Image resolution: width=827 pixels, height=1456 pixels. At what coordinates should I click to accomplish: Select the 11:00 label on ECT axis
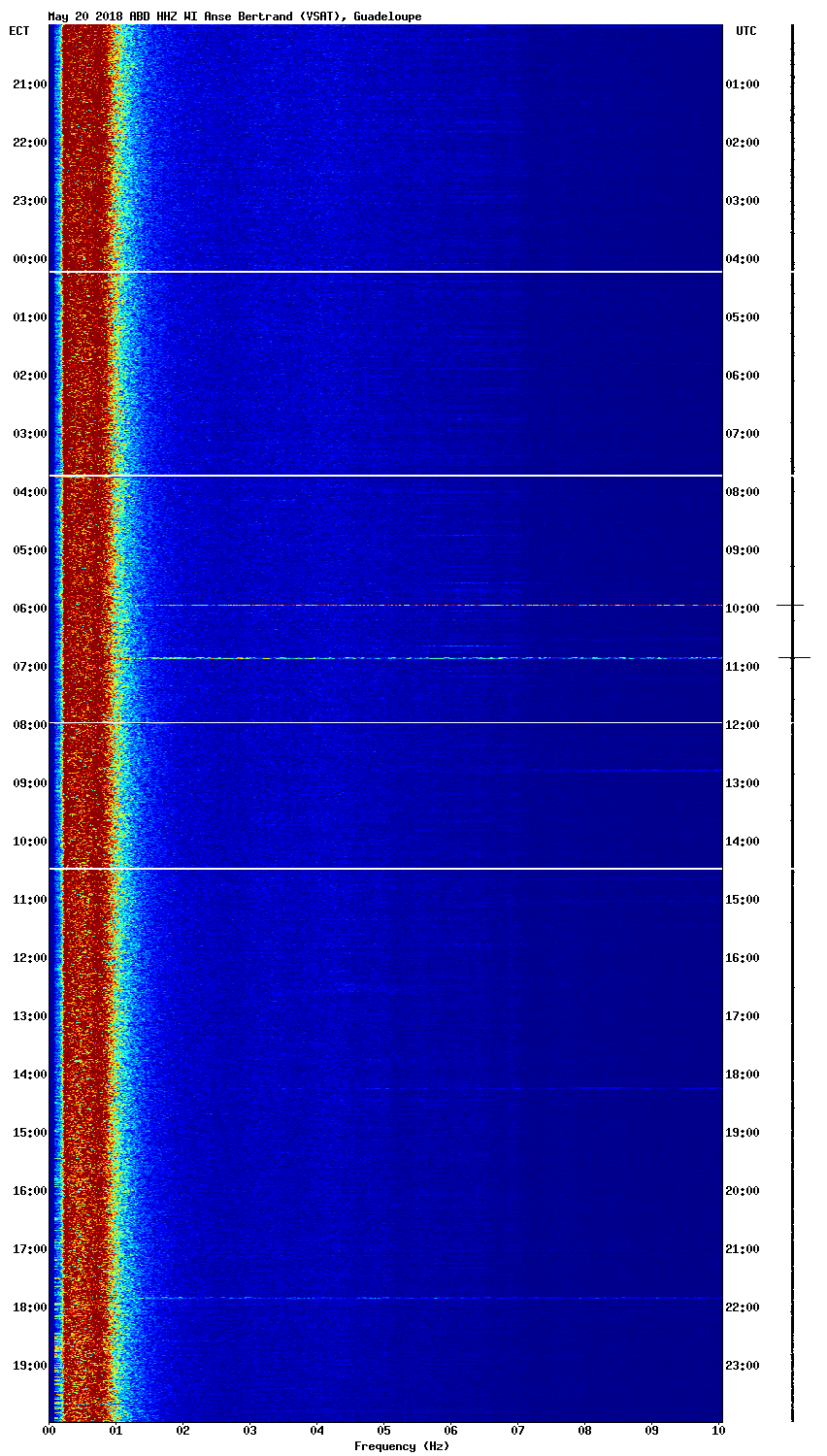(x=29, y=900)
